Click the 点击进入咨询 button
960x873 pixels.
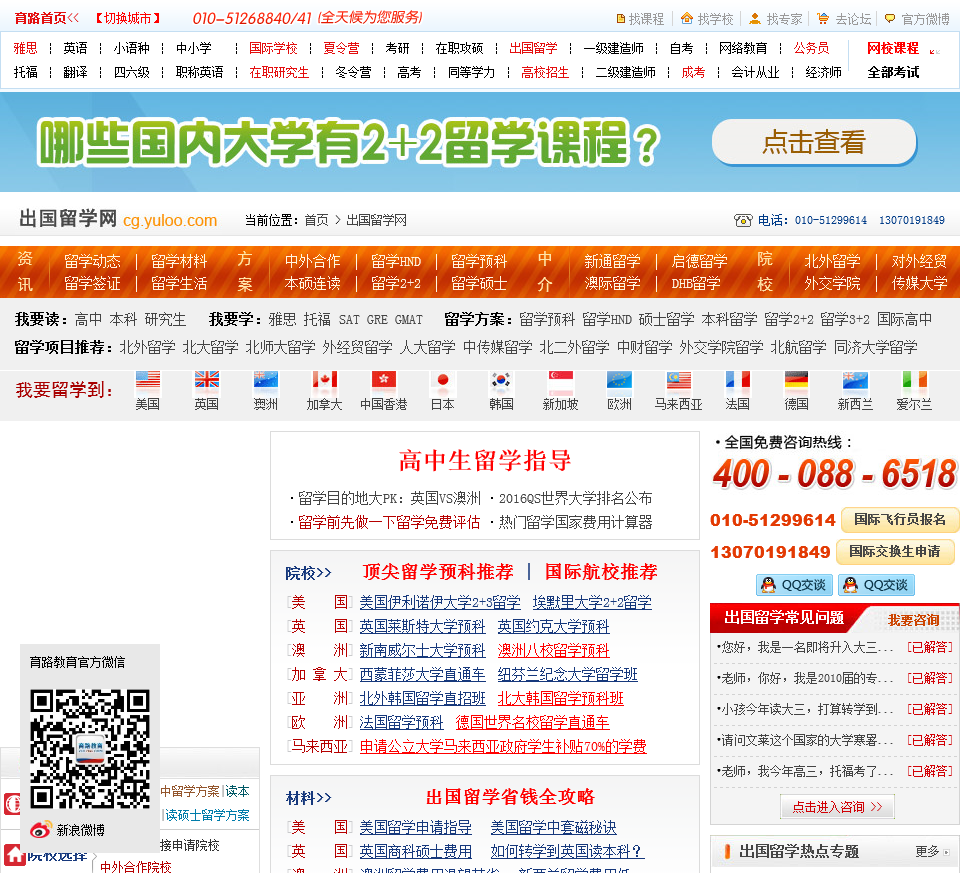coord(837,807)
